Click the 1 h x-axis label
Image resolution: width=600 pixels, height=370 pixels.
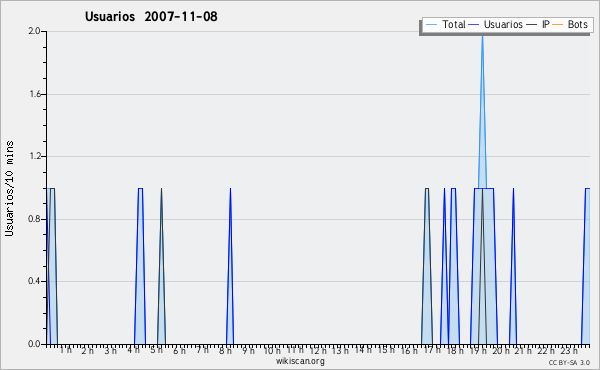pos(65,350)
